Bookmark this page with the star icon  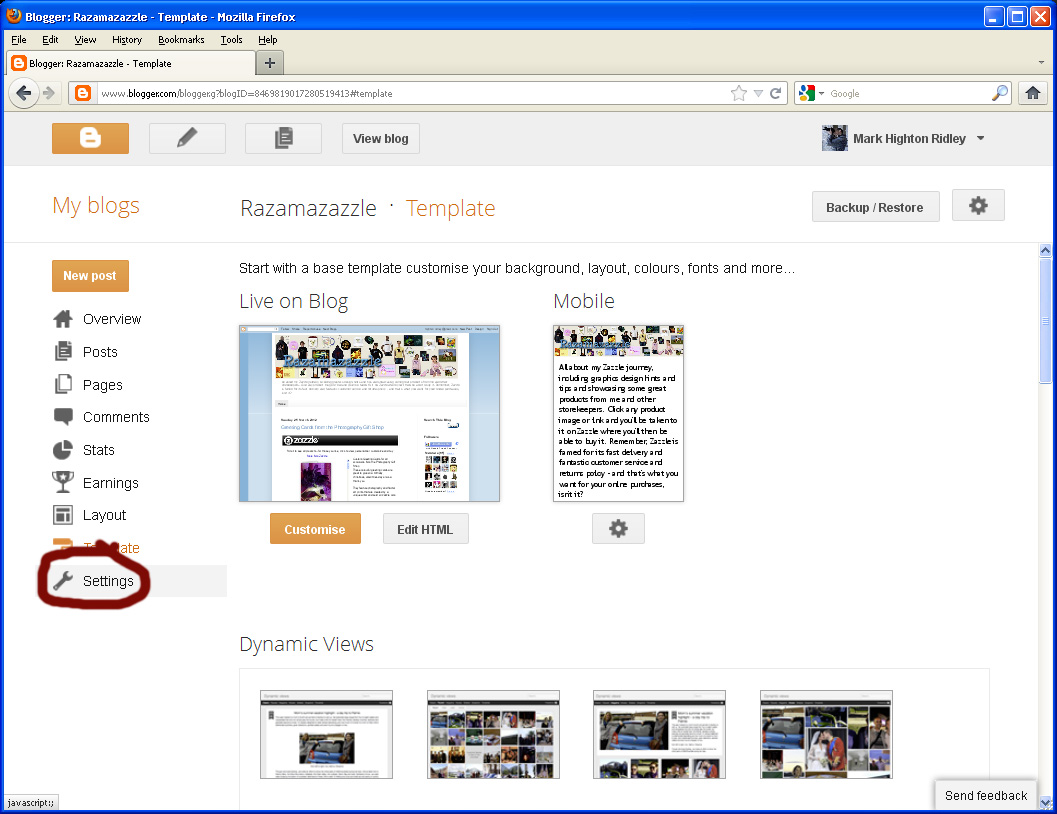coord(739,93)
